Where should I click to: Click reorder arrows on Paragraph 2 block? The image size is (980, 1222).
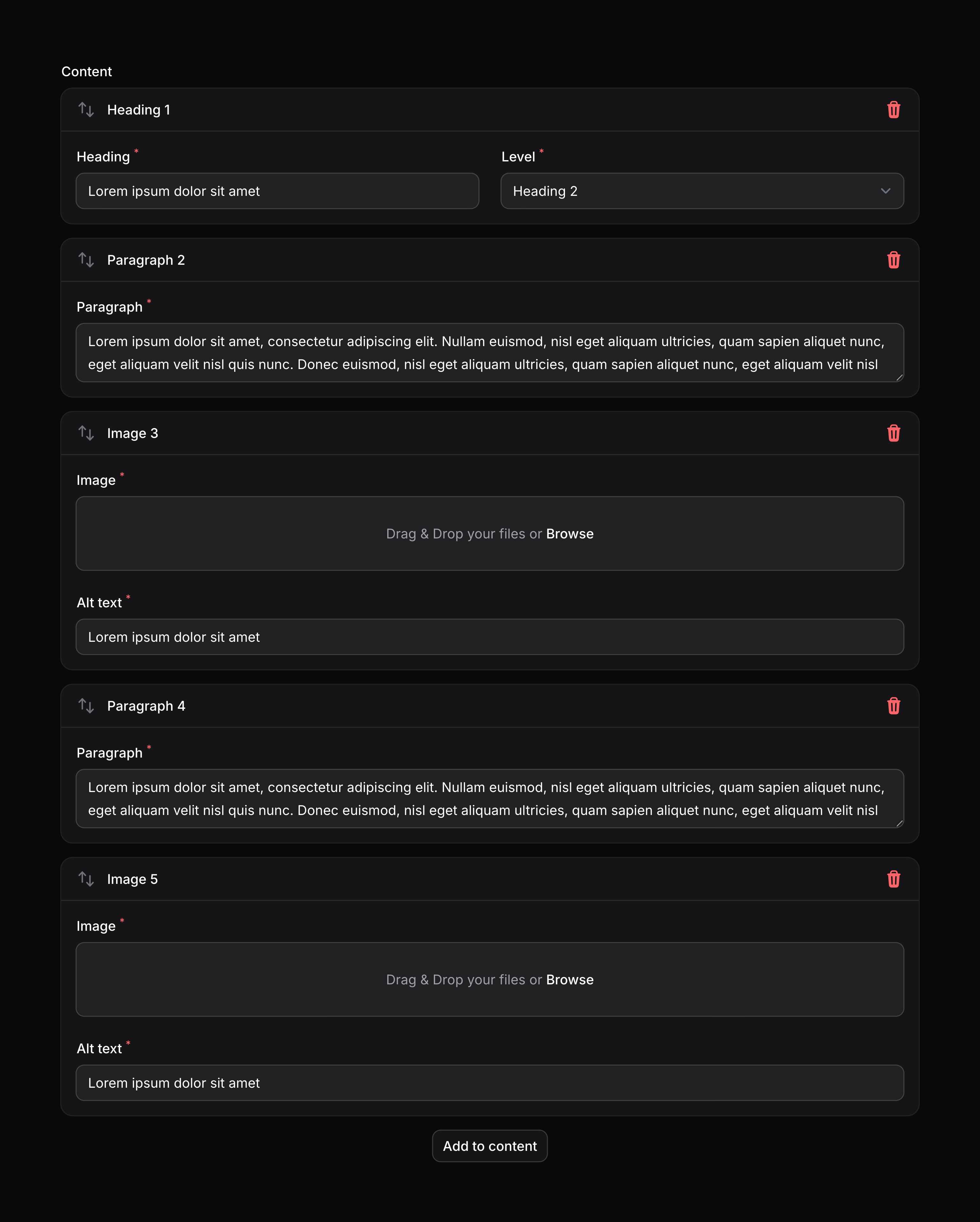(86, 260)
